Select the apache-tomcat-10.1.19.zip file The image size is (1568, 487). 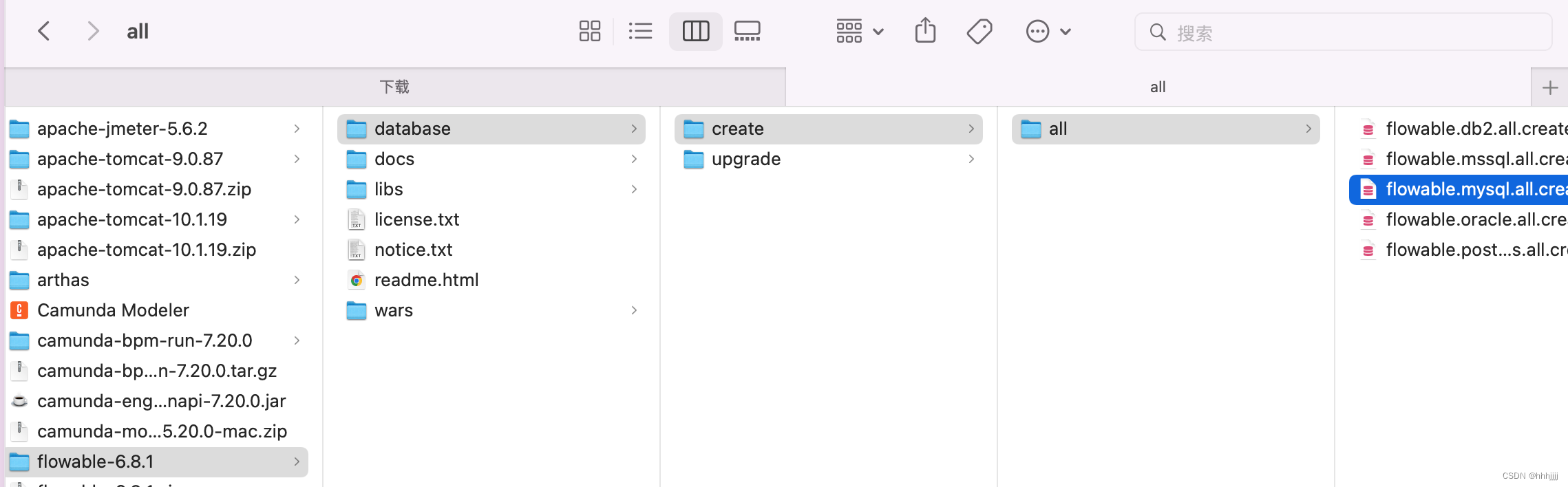point(157,250)
